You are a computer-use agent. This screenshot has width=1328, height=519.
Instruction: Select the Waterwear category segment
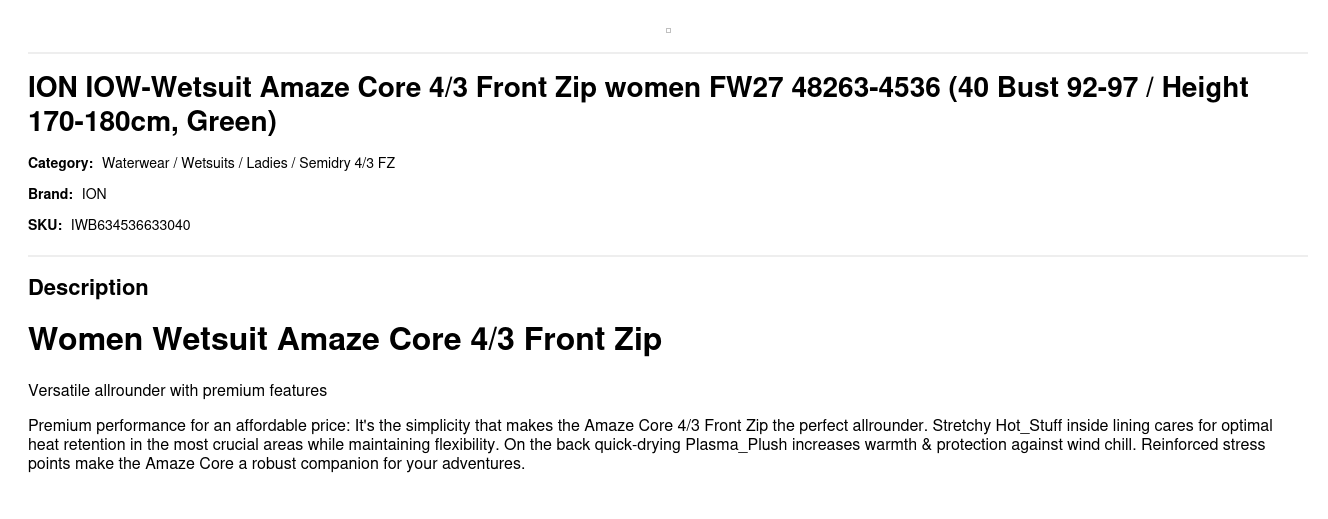135,163
